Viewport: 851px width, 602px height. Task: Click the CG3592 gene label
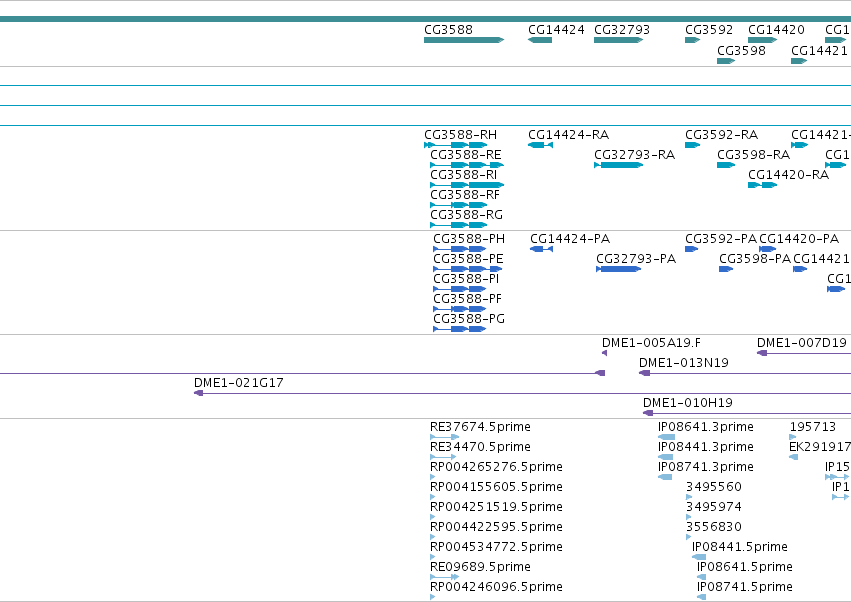709,30
